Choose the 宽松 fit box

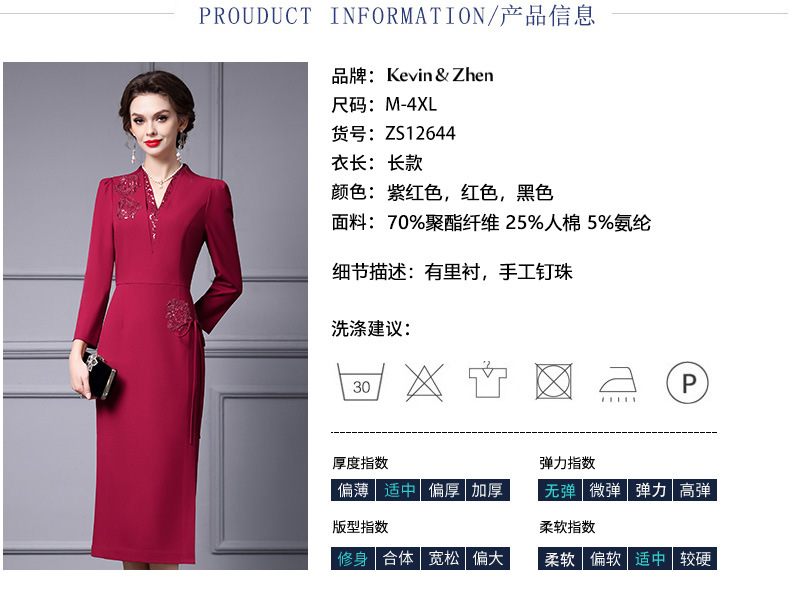[x=443, y=558]
